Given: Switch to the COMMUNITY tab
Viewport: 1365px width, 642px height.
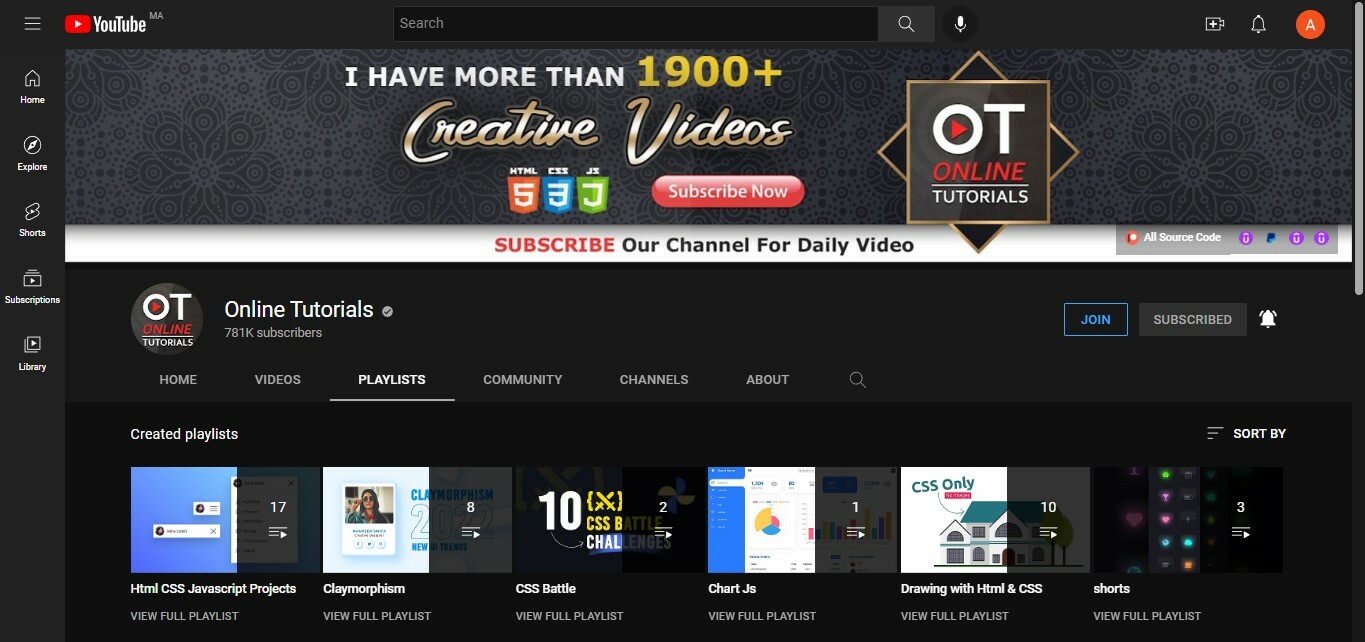Looking at the screenshot, I should 522,380.
